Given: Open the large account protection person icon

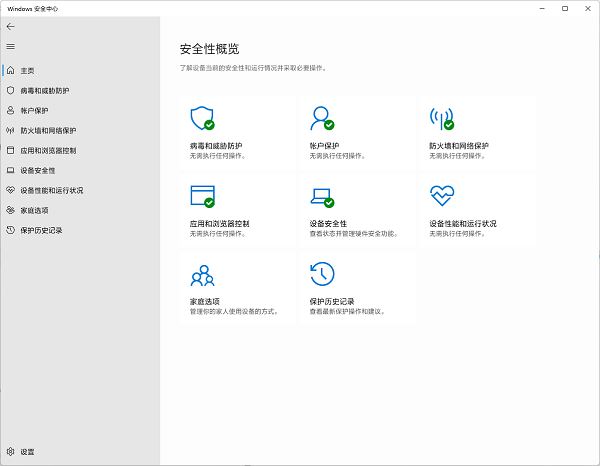Looking at the screenshot, I should 322,118.
